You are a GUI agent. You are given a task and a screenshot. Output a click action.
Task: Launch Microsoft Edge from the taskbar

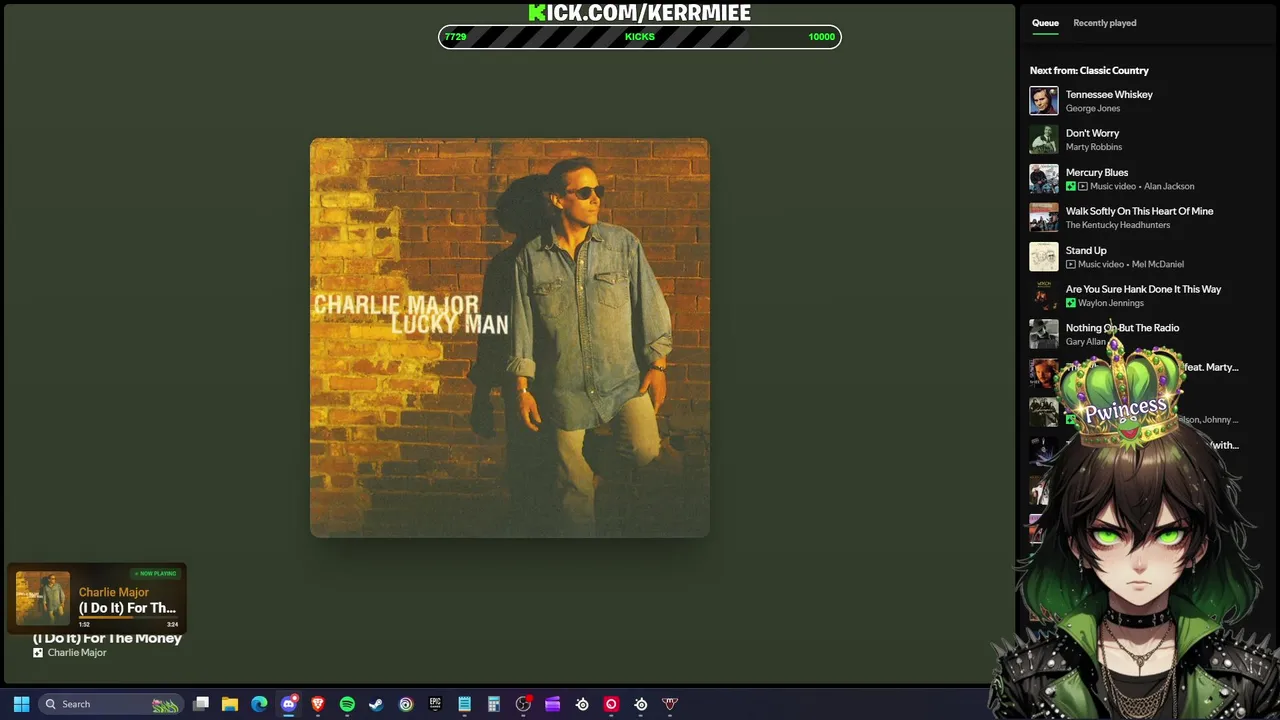[259, 704]
